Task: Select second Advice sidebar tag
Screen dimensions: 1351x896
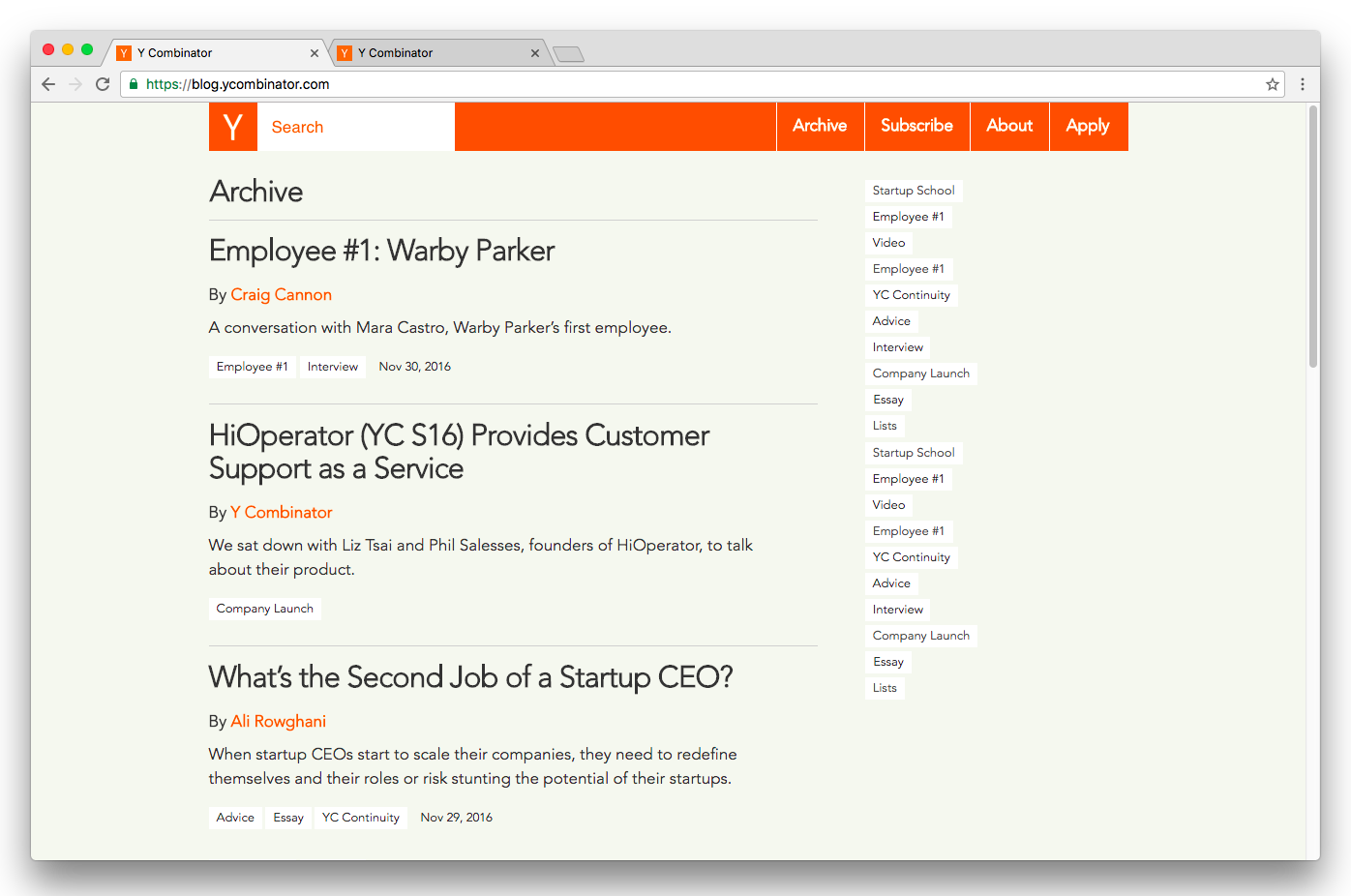Action: click(891, 583)
